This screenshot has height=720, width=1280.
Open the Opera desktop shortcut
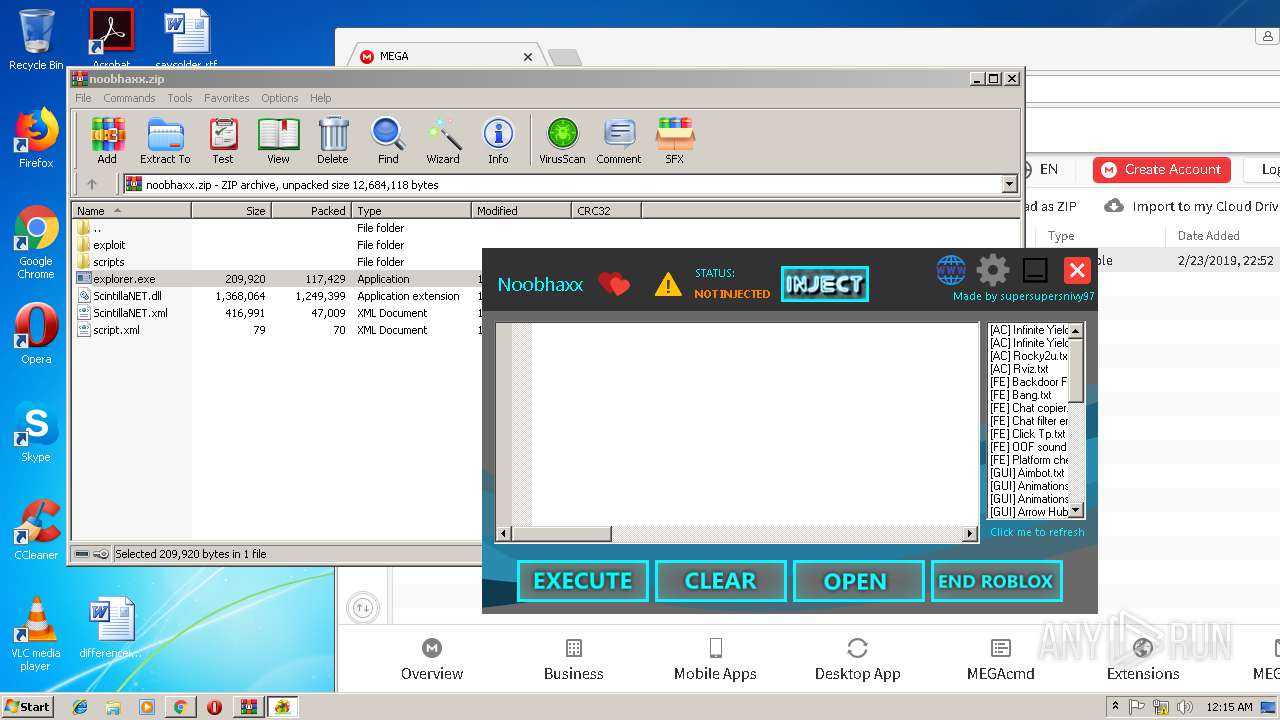[x=36, y=334]
